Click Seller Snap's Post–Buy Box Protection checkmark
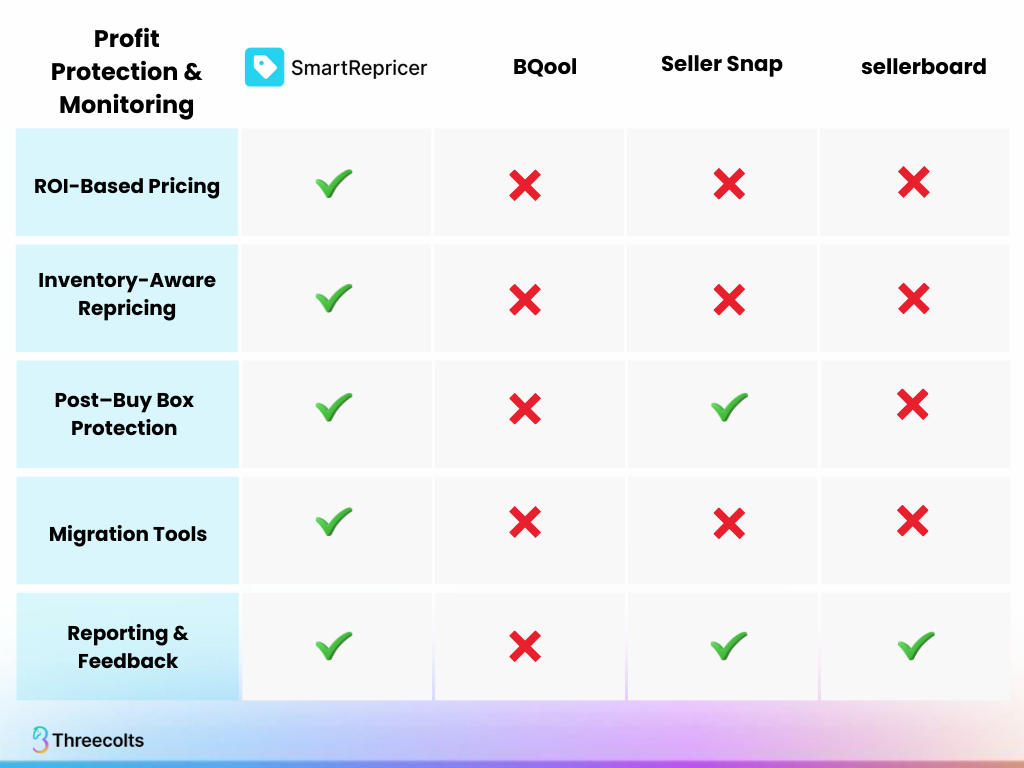Viewport: 1024px width, 768px height. 729,407
